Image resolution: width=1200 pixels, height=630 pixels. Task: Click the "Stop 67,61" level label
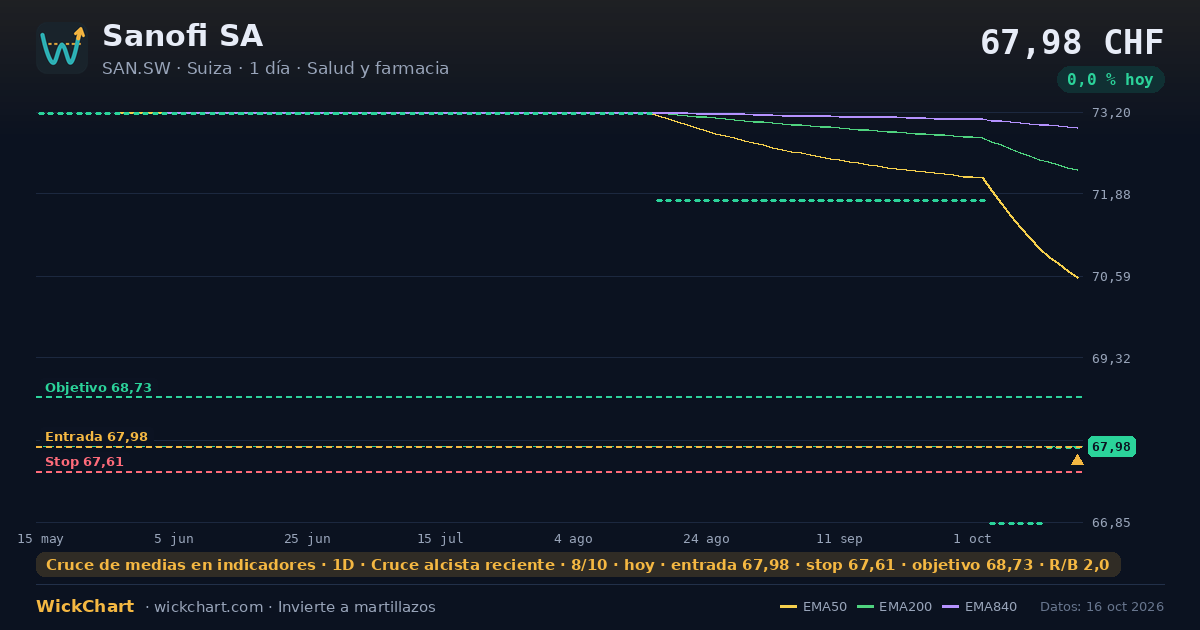pyautogui.click(x=84, y=462)
